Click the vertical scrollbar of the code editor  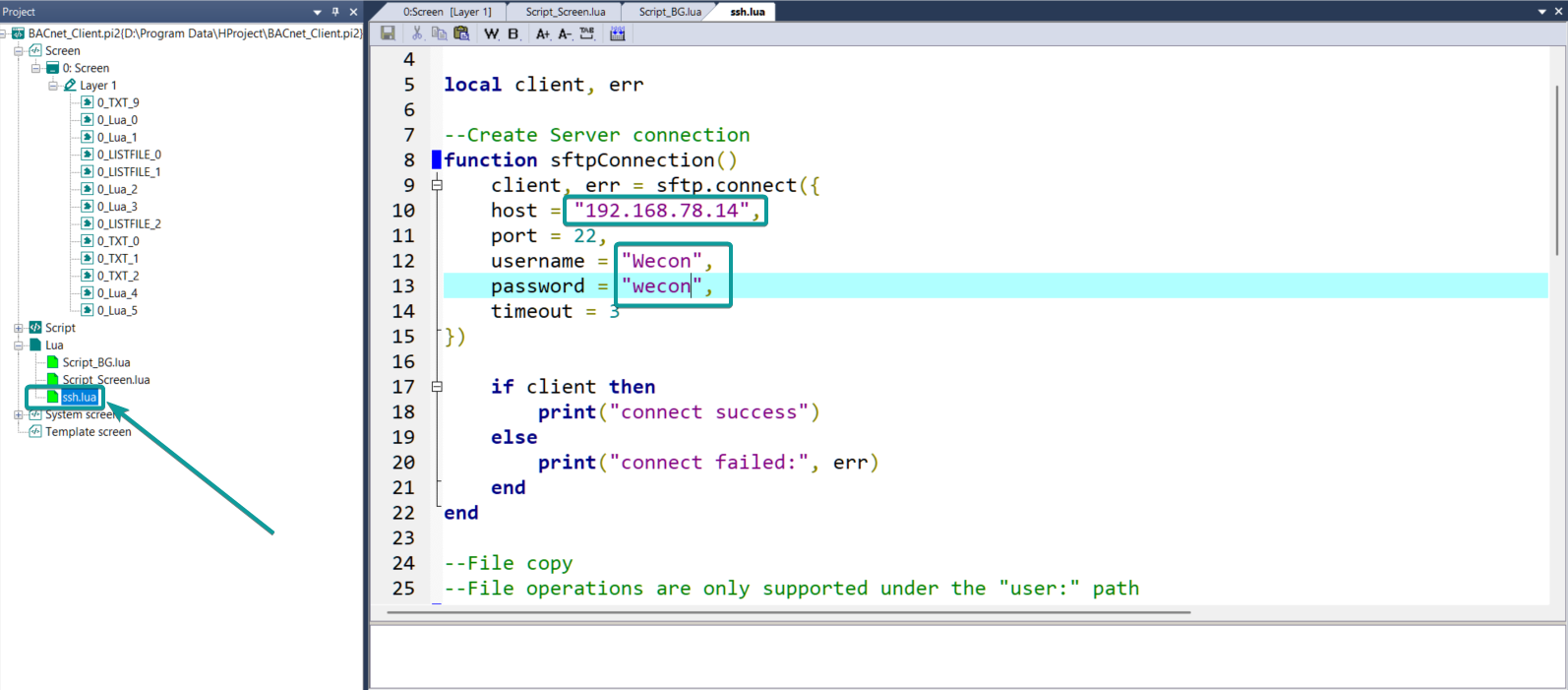point(1557,169)
